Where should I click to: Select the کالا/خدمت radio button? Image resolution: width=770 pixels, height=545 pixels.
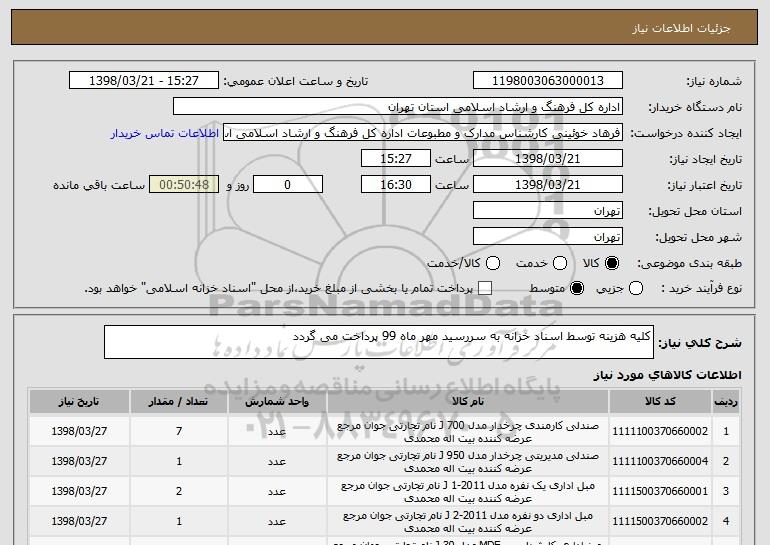point(493,264)
